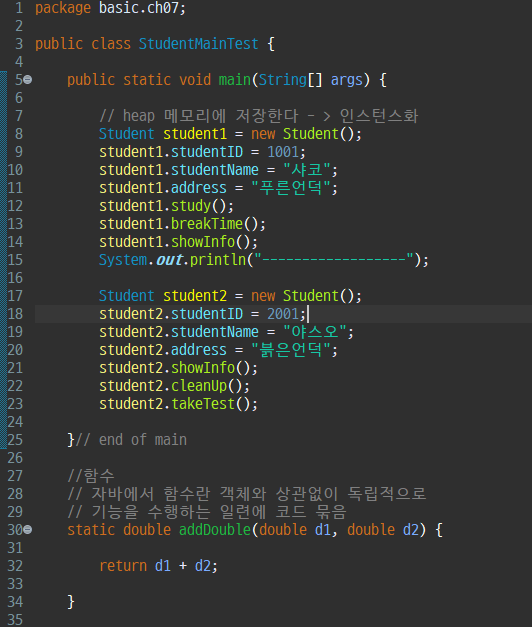
Task: Click the heap memory comment line
Action: (x=258, y=116)
